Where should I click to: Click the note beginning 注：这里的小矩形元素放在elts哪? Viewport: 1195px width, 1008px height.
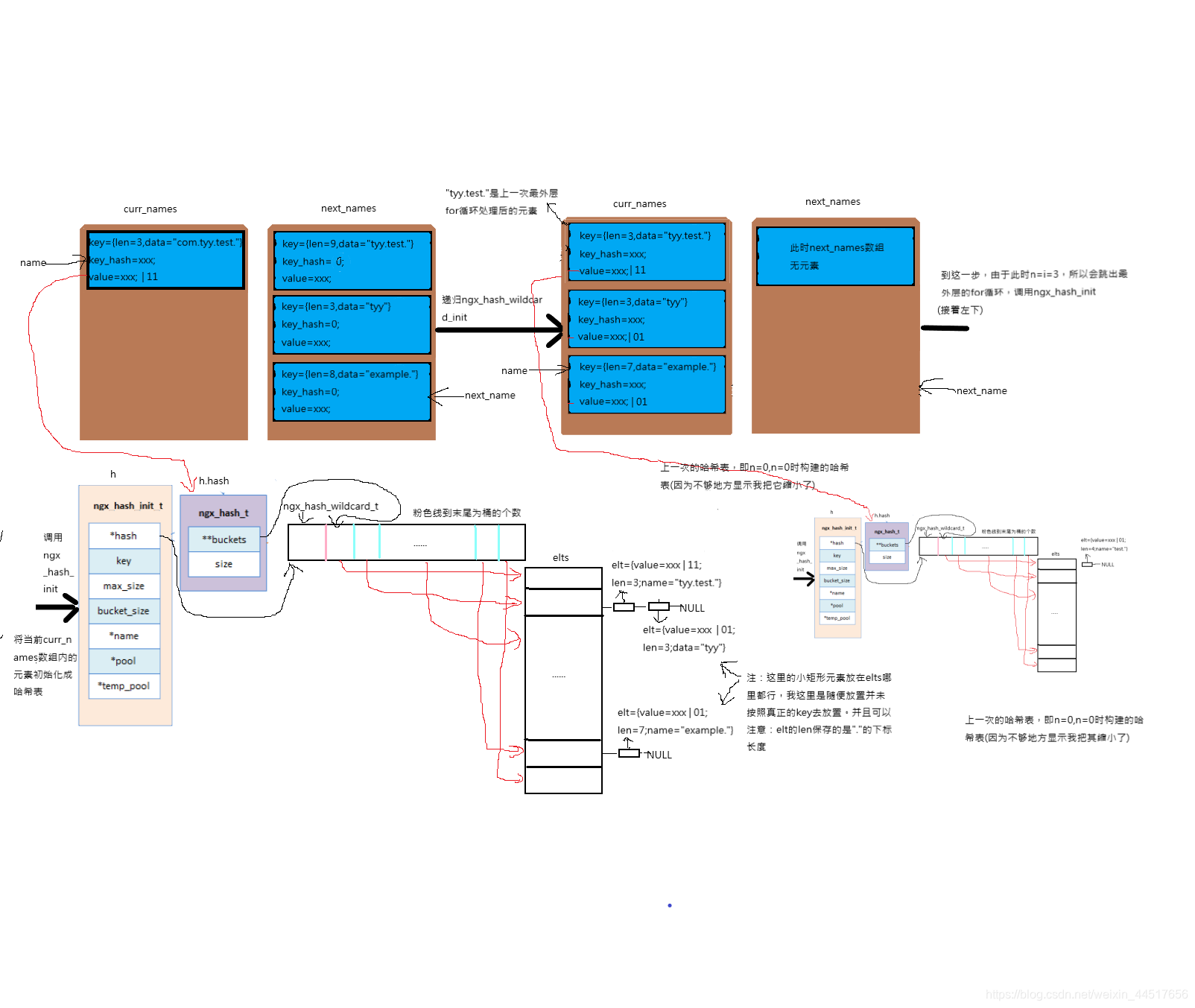coord(819,712)
